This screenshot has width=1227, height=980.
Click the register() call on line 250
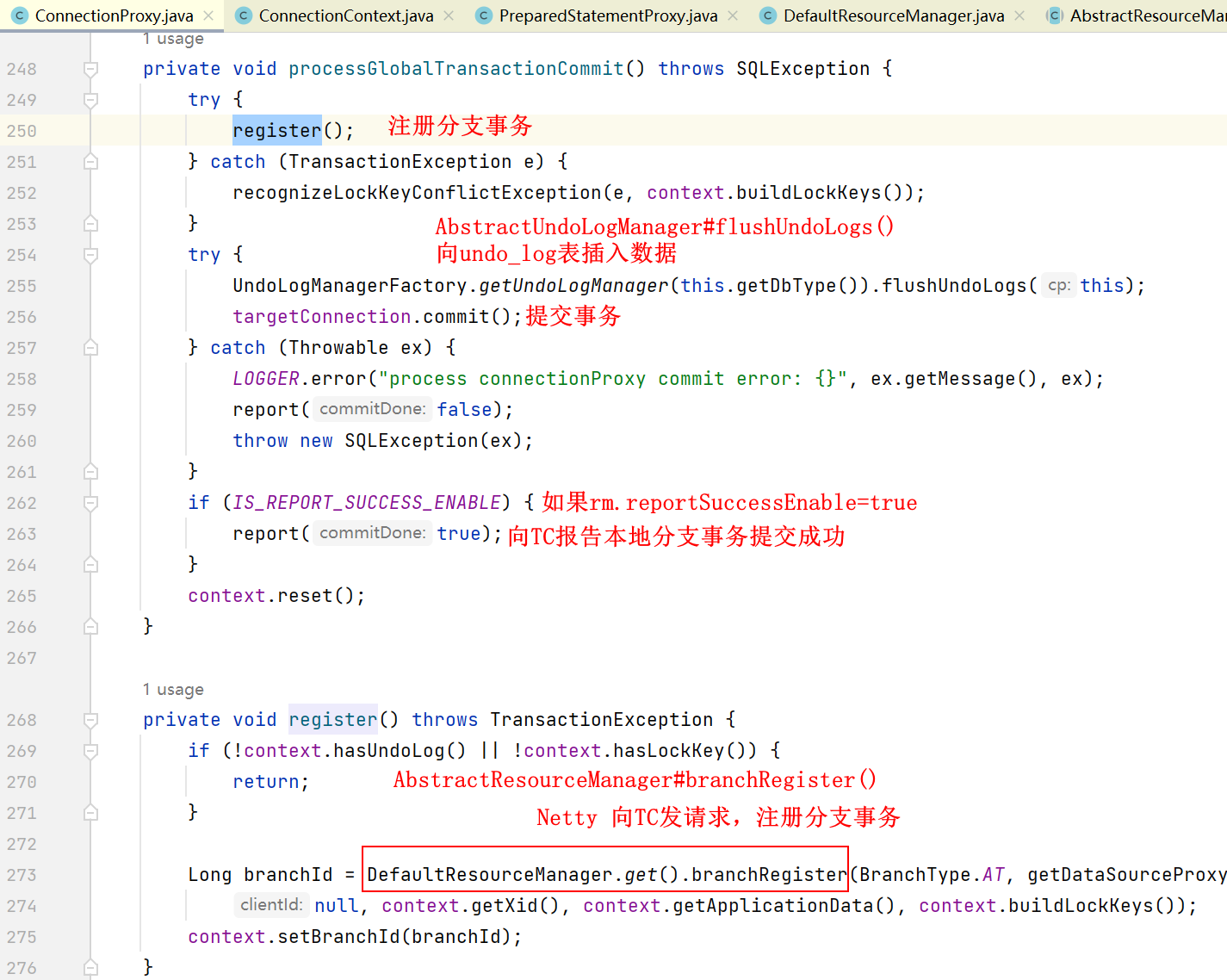point(276,131)
